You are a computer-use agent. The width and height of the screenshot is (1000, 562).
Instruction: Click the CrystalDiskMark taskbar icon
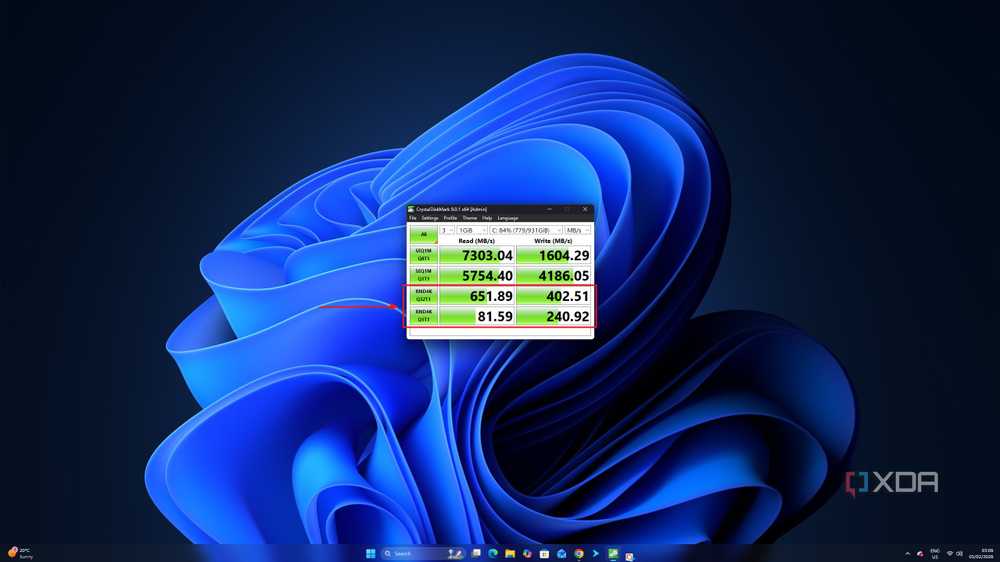[x=613, y=554]
